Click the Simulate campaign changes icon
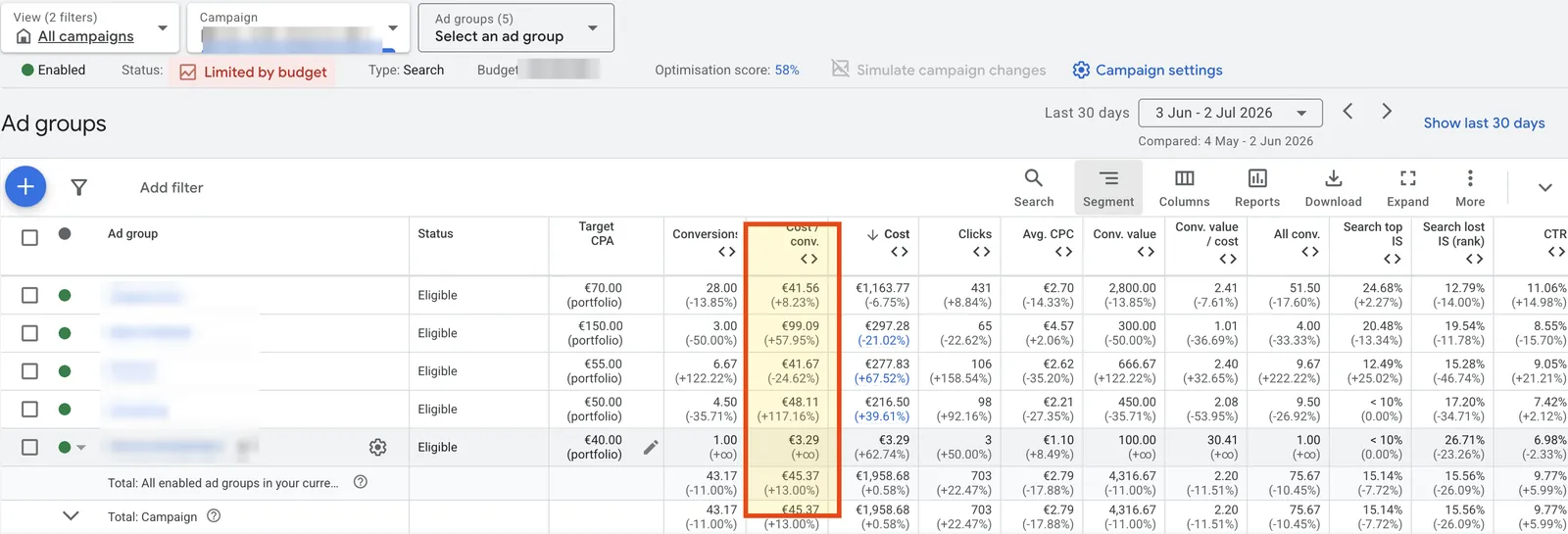Viewport: 1568px width, 534px height. coord(840,69)
